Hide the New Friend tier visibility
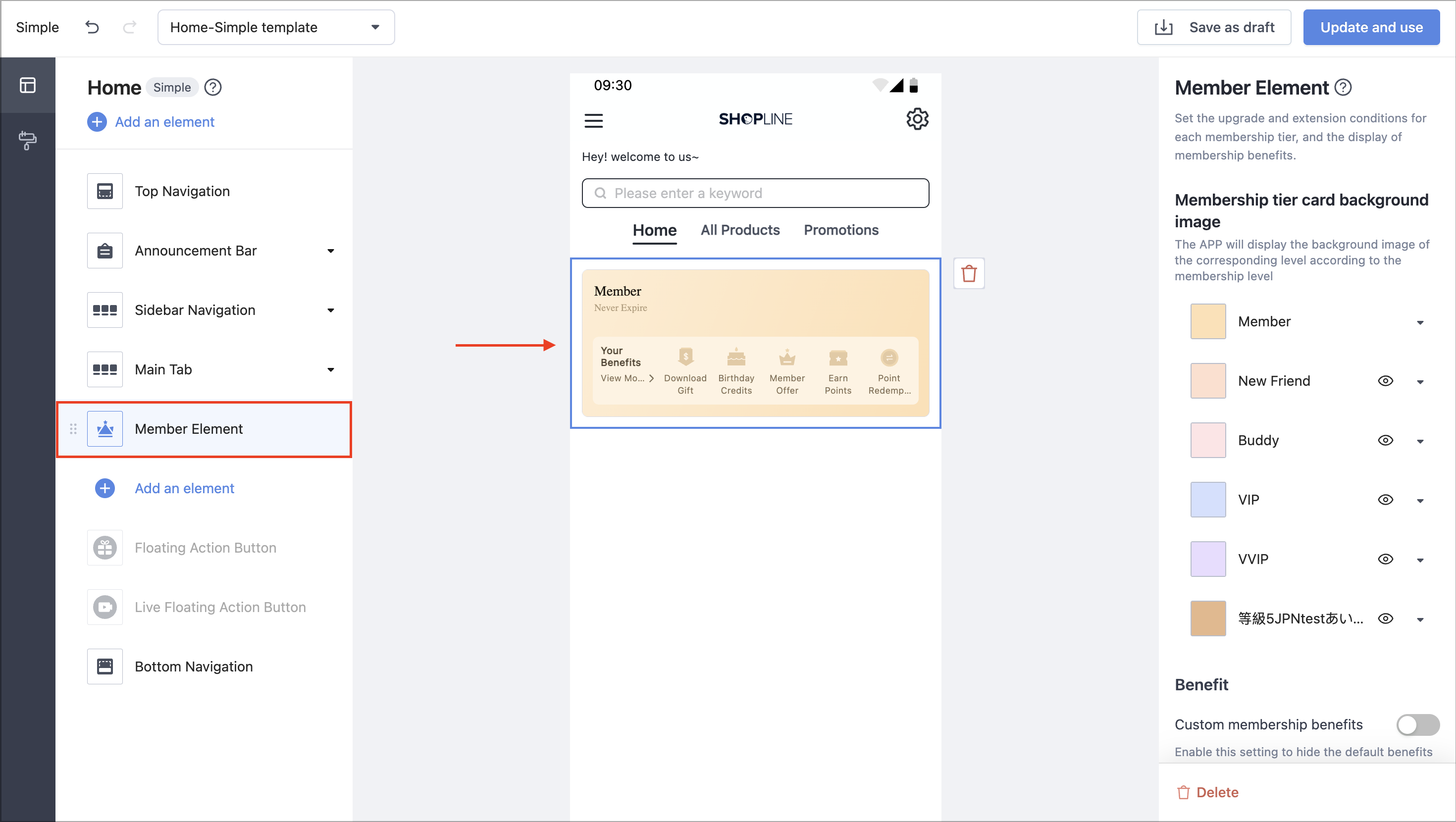1456x822 pixels. [x=1385, y=380]
